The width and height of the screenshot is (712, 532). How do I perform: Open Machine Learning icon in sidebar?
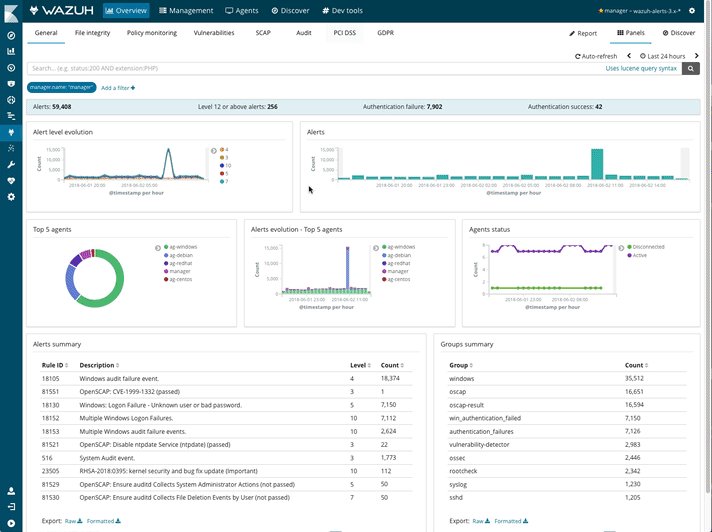(x=11, y=148)
